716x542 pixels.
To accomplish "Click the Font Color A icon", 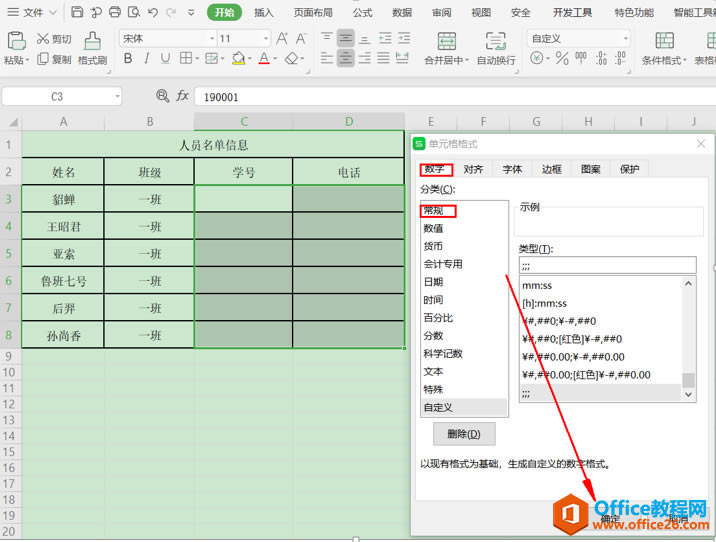I will pos(264,58).
